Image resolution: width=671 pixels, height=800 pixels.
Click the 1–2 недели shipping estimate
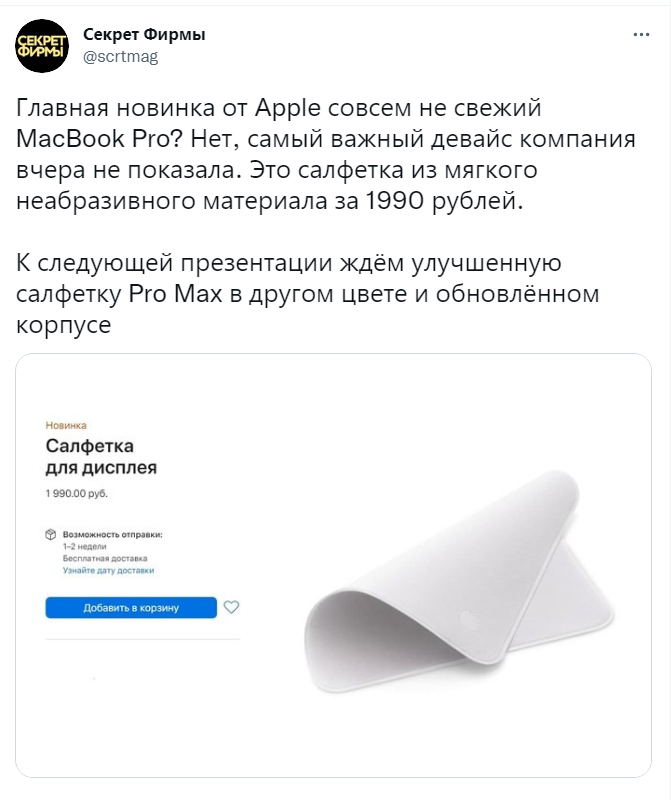[84, 546]
